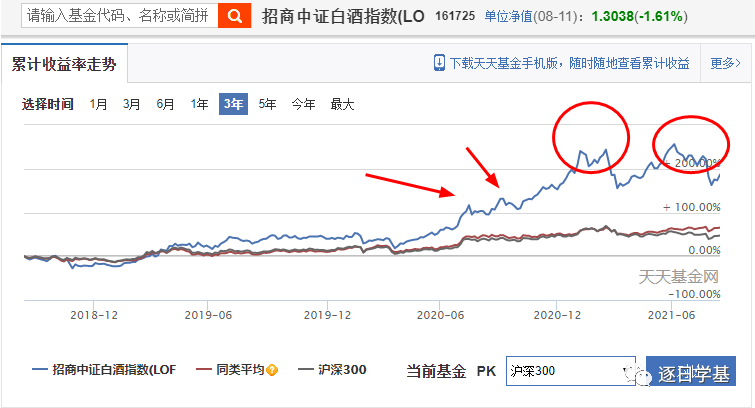Viewport: 755px width, 408px height.
Task: Click the orange question mark beside 同类平均
Action: (x=272, y=370)
